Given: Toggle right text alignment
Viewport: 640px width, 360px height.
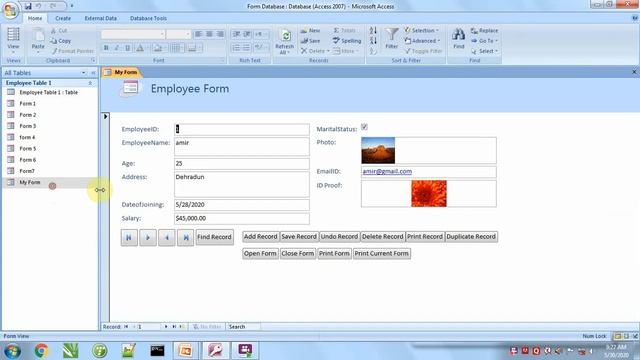Looking at the screenshot, I should click(220, 34).
